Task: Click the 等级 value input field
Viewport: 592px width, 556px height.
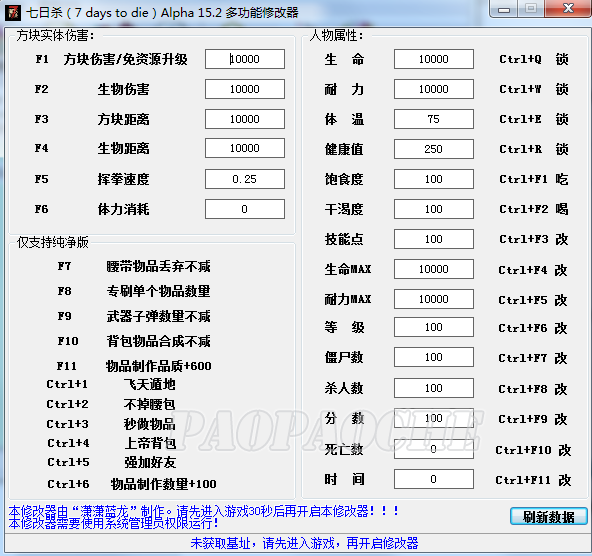Action: point(434,327)
